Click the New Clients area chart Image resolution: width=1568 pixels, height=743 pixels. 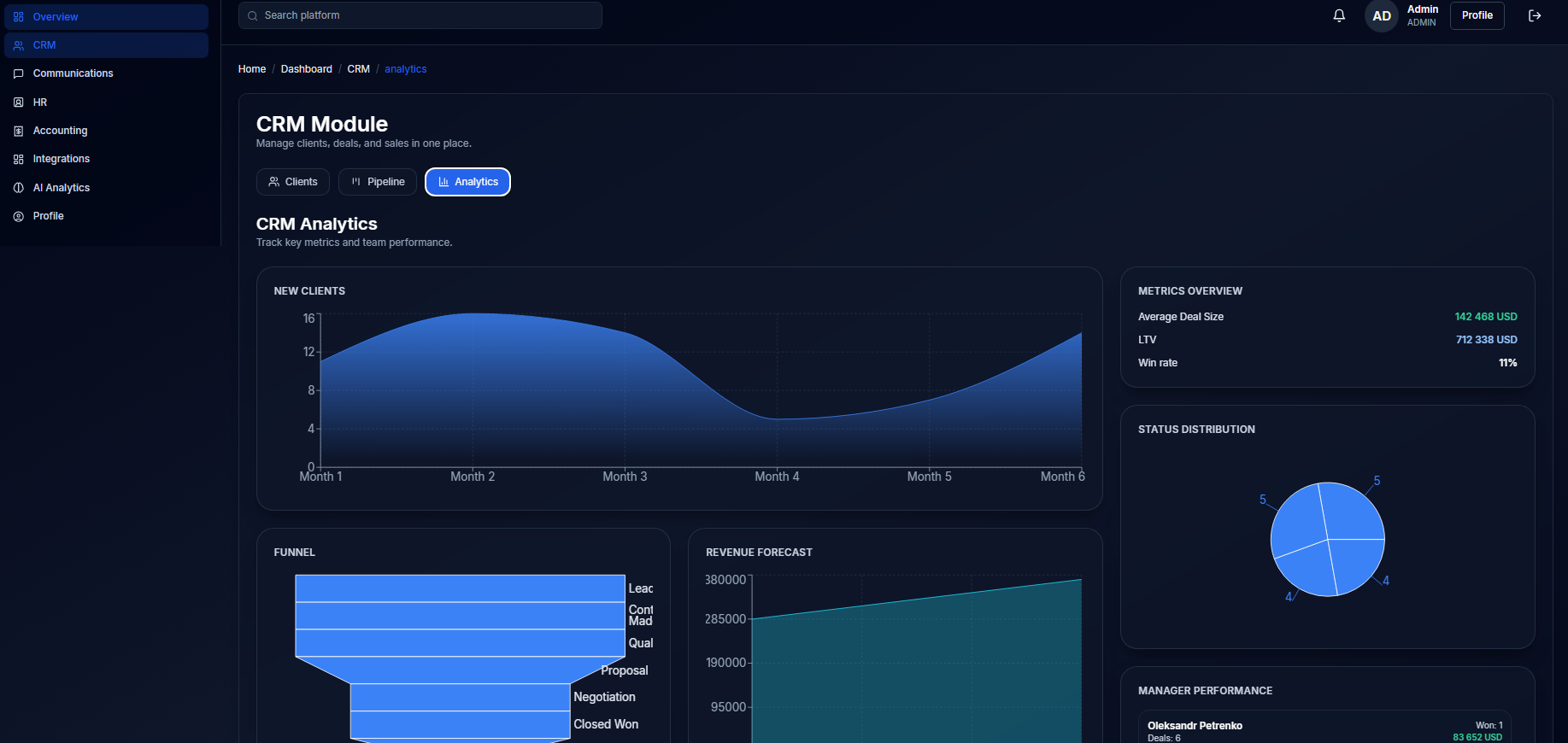(701, 391)
